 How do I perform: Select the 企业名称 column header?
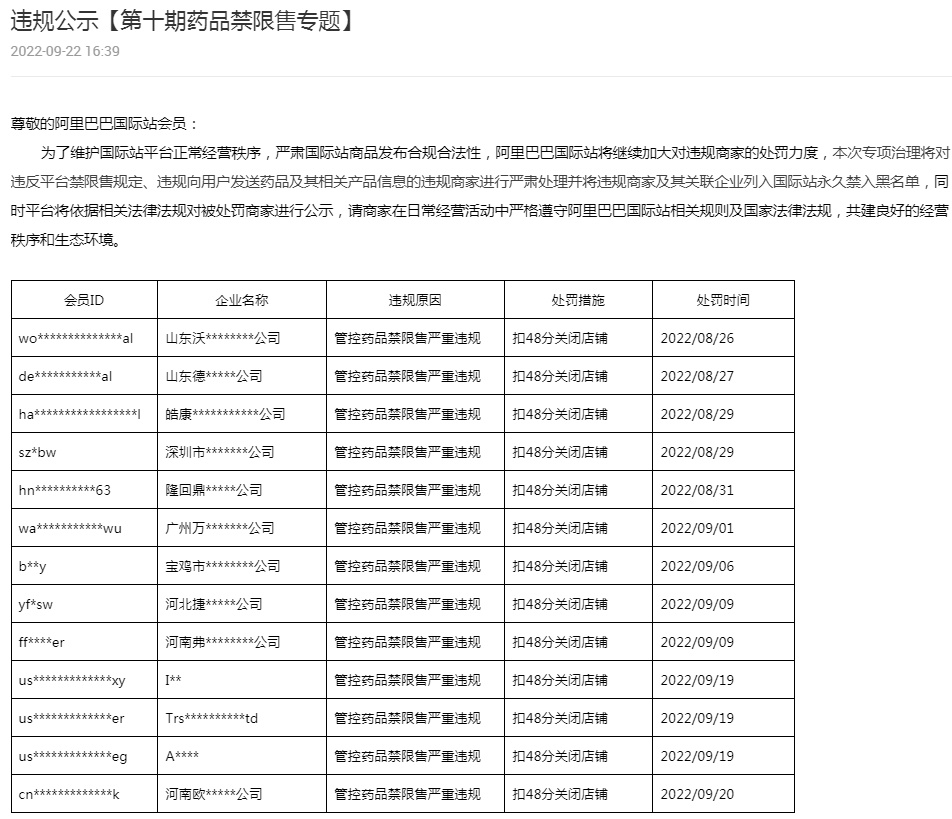[242, 300]
